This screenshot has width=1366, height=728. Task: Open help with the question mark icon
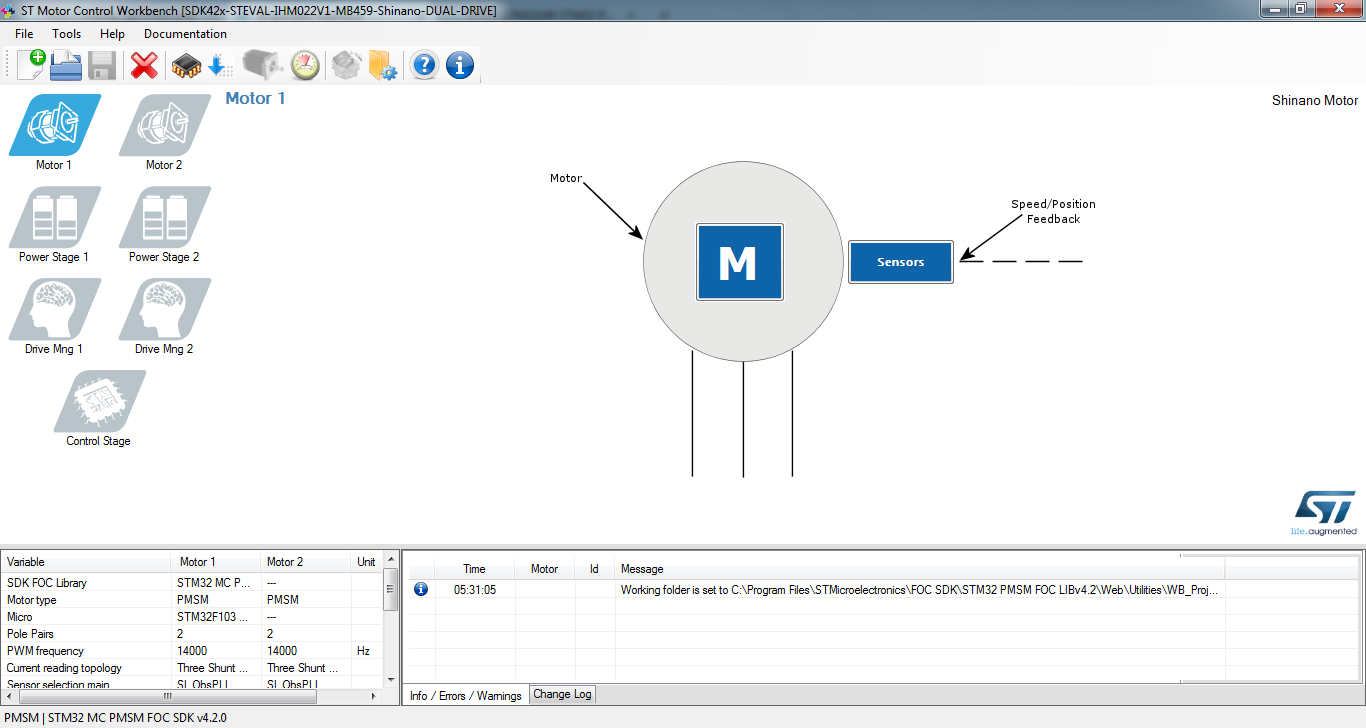(424, 65)
